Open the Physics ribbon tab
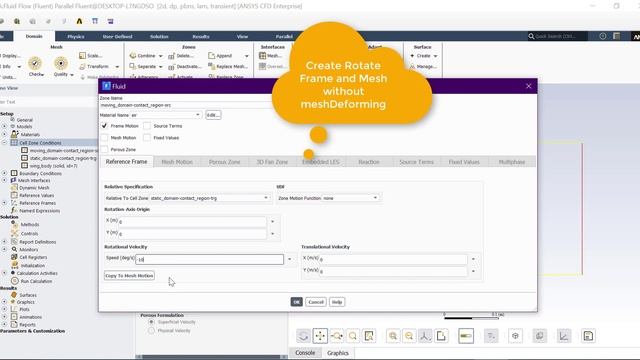640x360 pixels. 76,36
